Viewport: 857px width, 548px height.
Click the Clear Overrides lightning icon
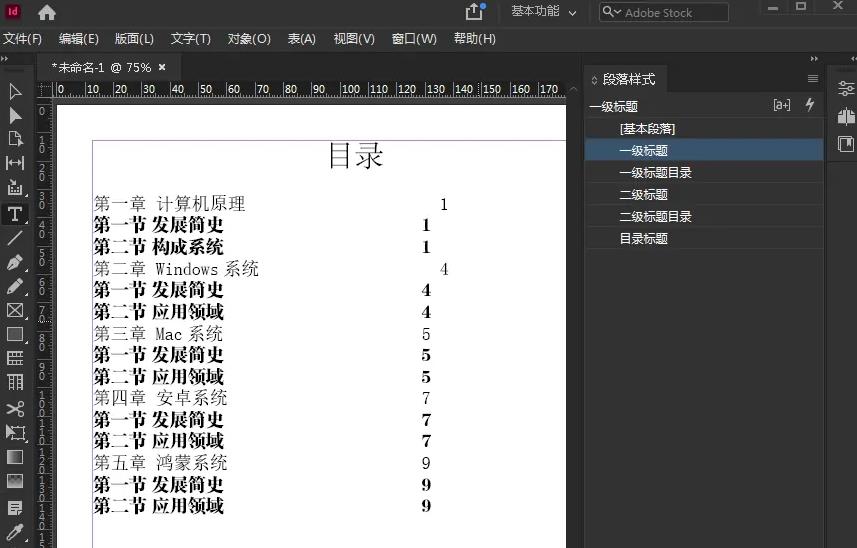[x=810, y=105]
